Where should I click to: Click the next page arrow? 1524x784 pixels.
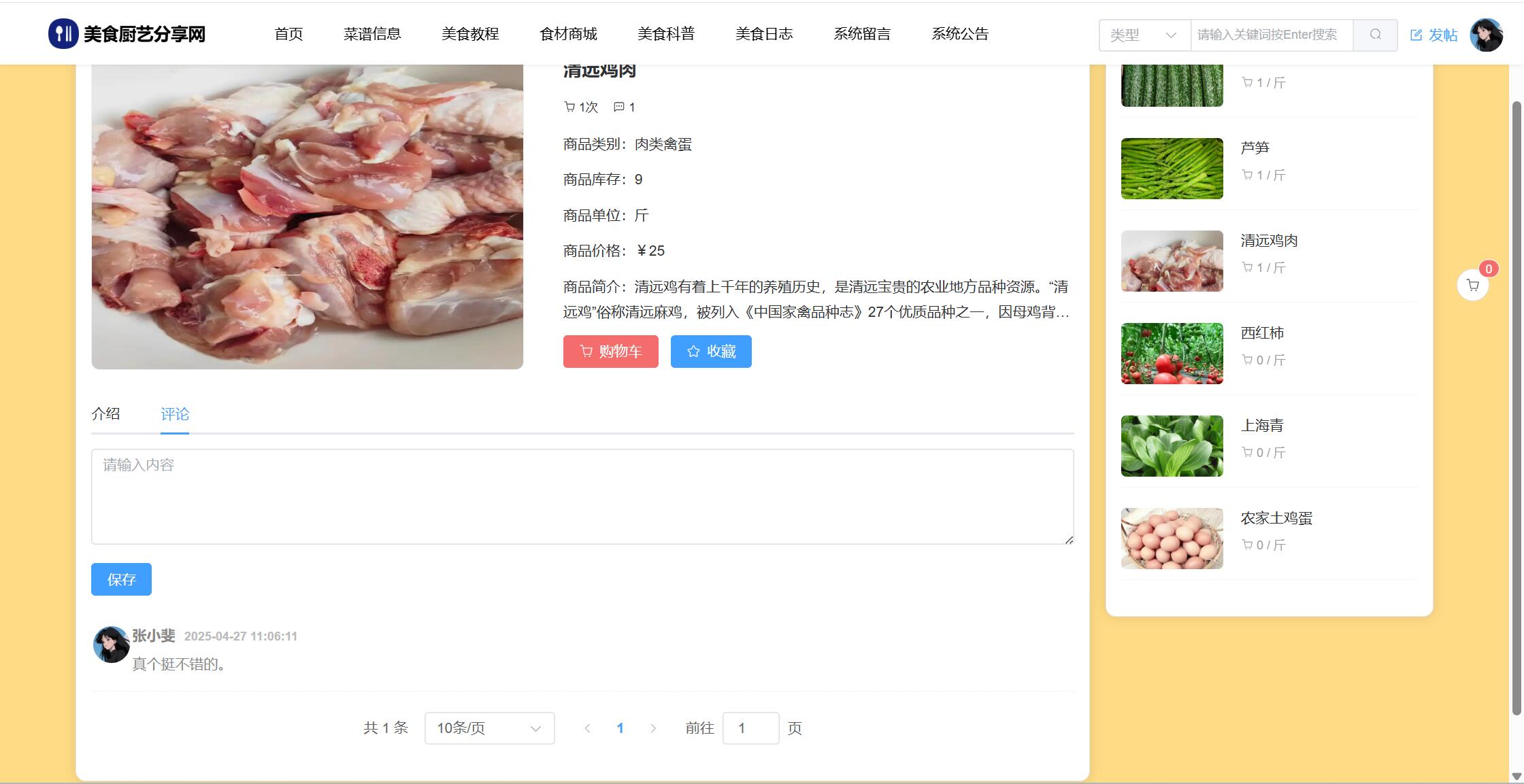653,728
